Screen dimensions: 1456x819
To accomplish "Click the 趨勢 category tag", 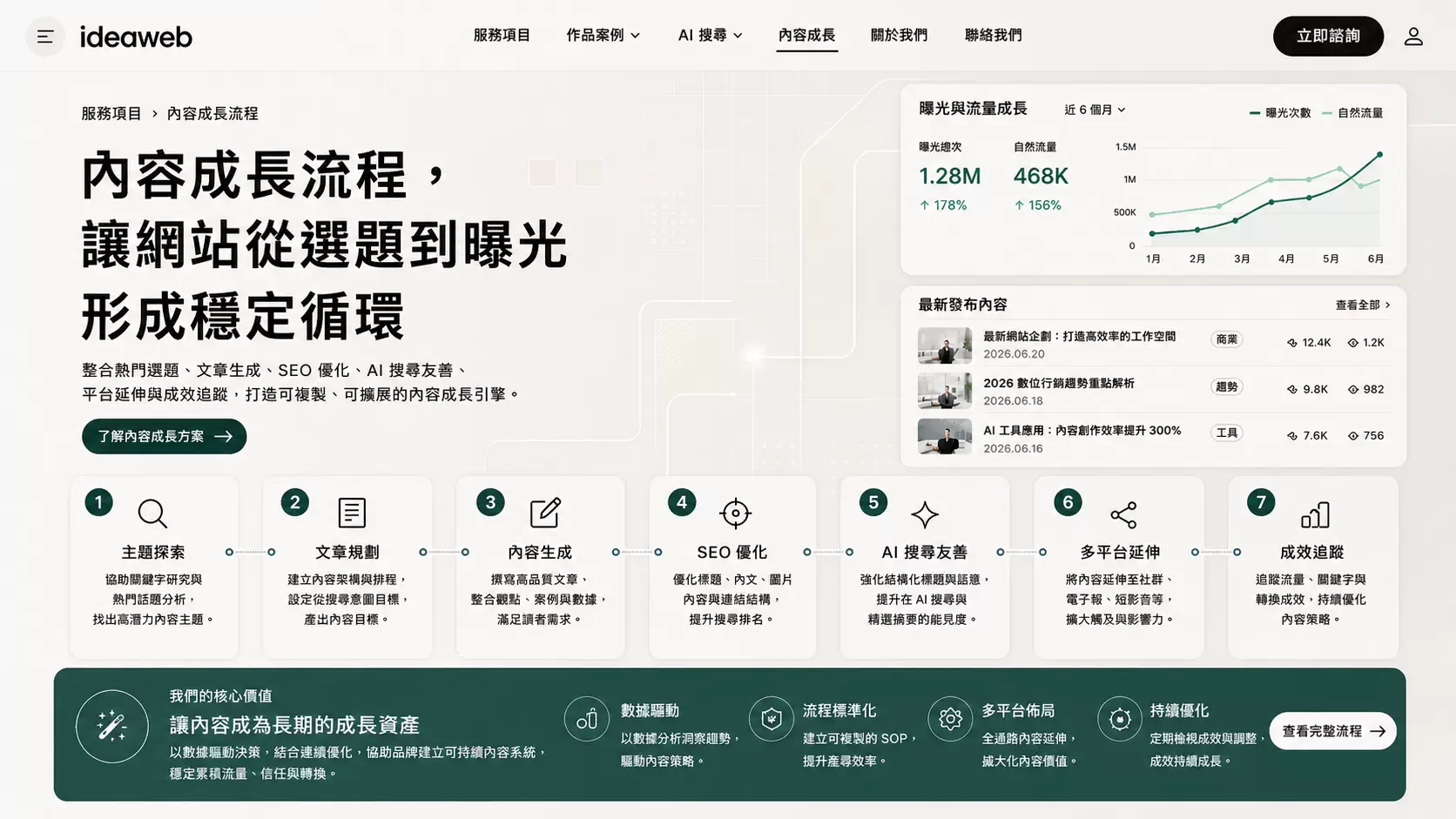I will click(x=1227, y=387).
